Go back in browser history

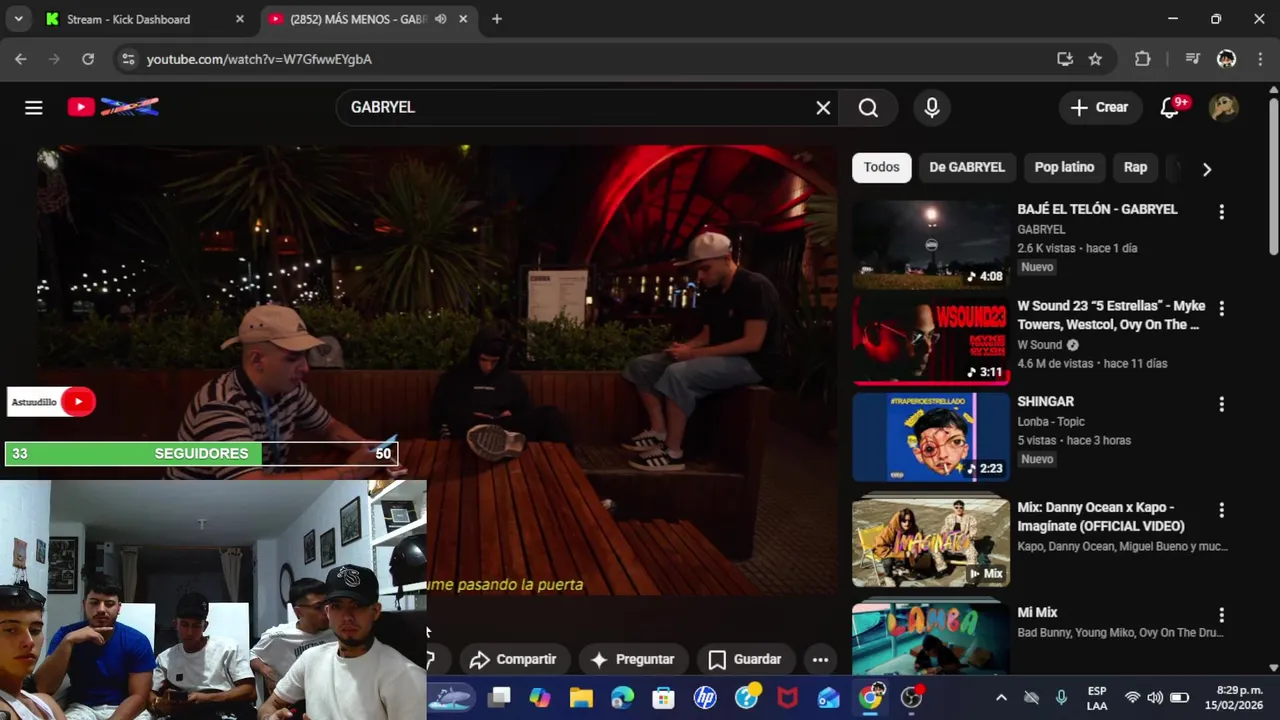tap(20, 59)
